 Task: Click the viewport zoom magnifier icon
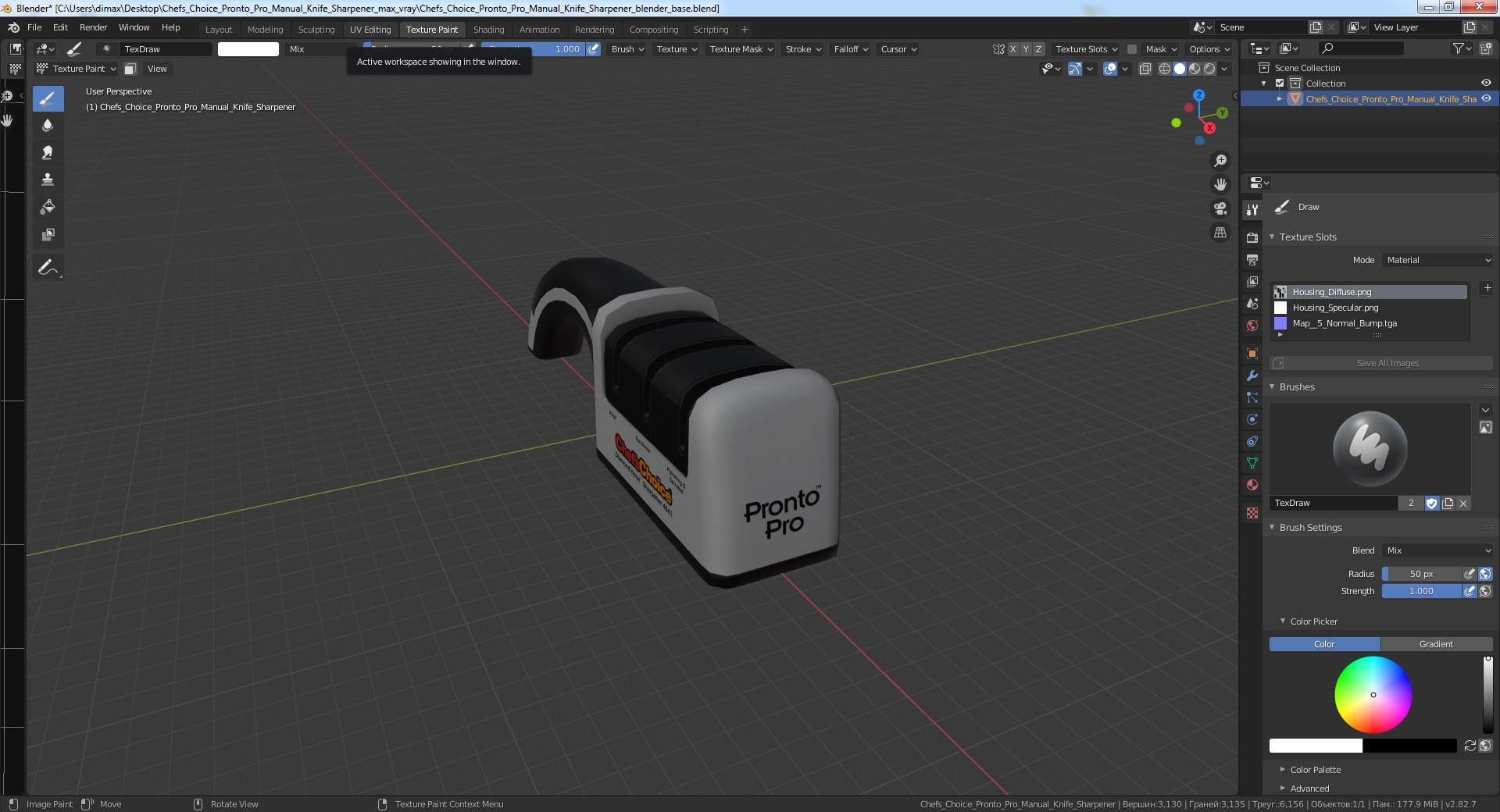click(1220, 161)
